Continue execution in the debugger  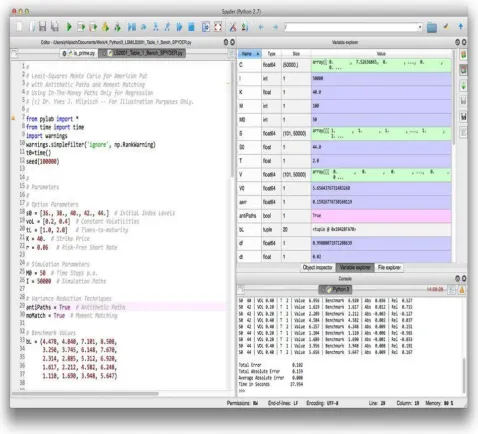179,27
